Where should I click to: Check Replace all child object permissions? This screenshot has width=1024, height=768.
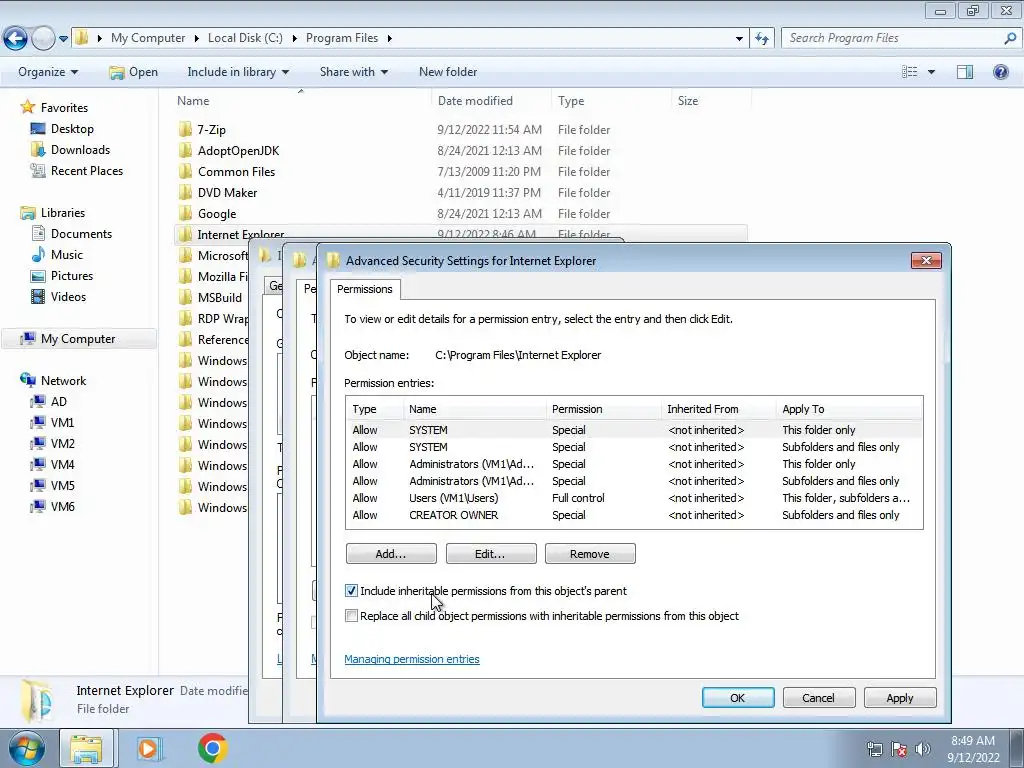[351, 616]
